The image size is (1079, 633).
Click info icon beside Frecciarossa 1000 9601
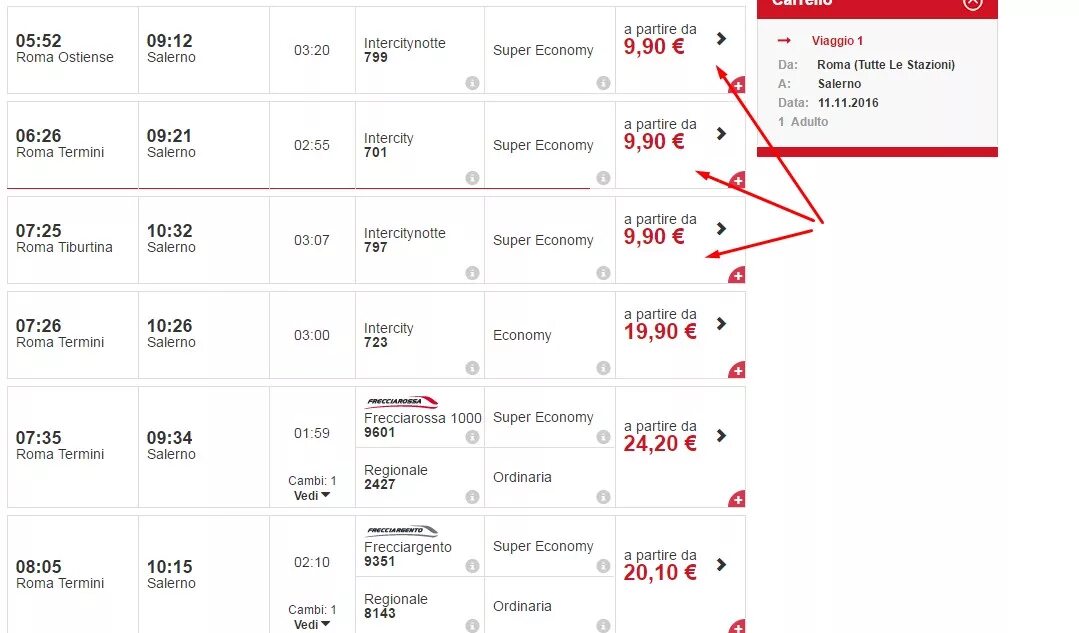(x=472, y=437)
